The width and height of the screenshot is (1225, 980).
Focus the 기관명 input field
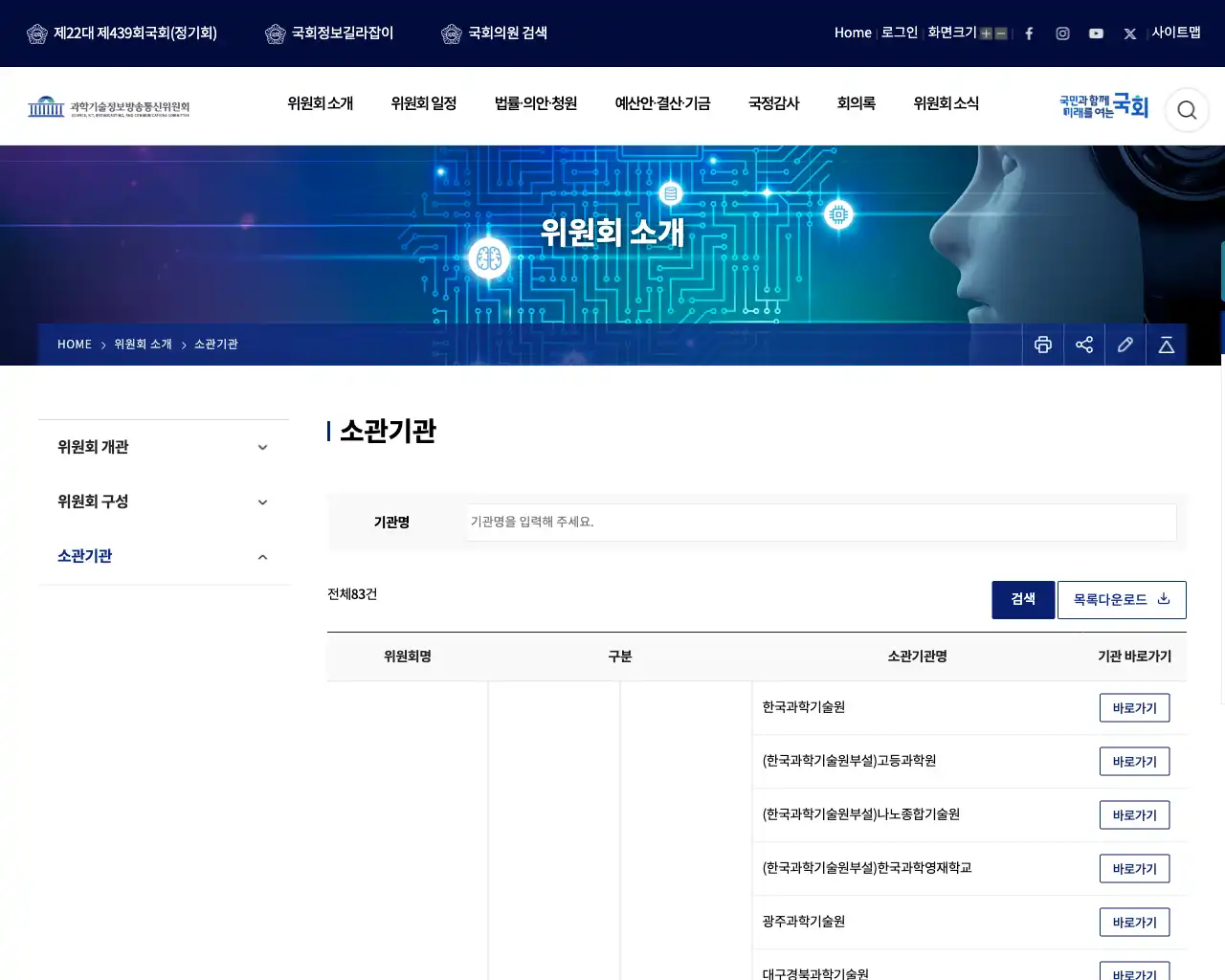pos(821,523)
